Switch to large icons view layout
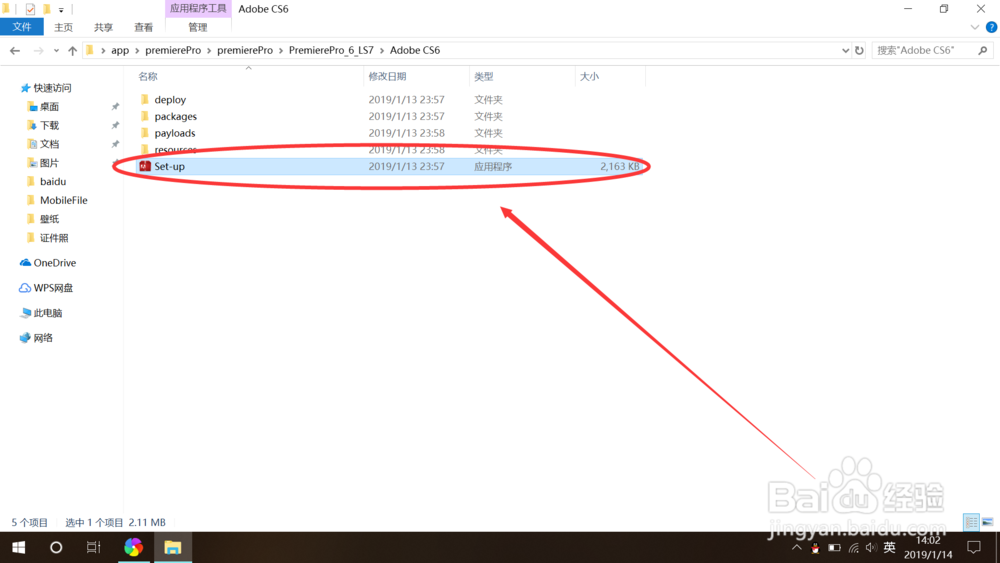The width and height of the screenshot is (1000, 563). (988, 522)
